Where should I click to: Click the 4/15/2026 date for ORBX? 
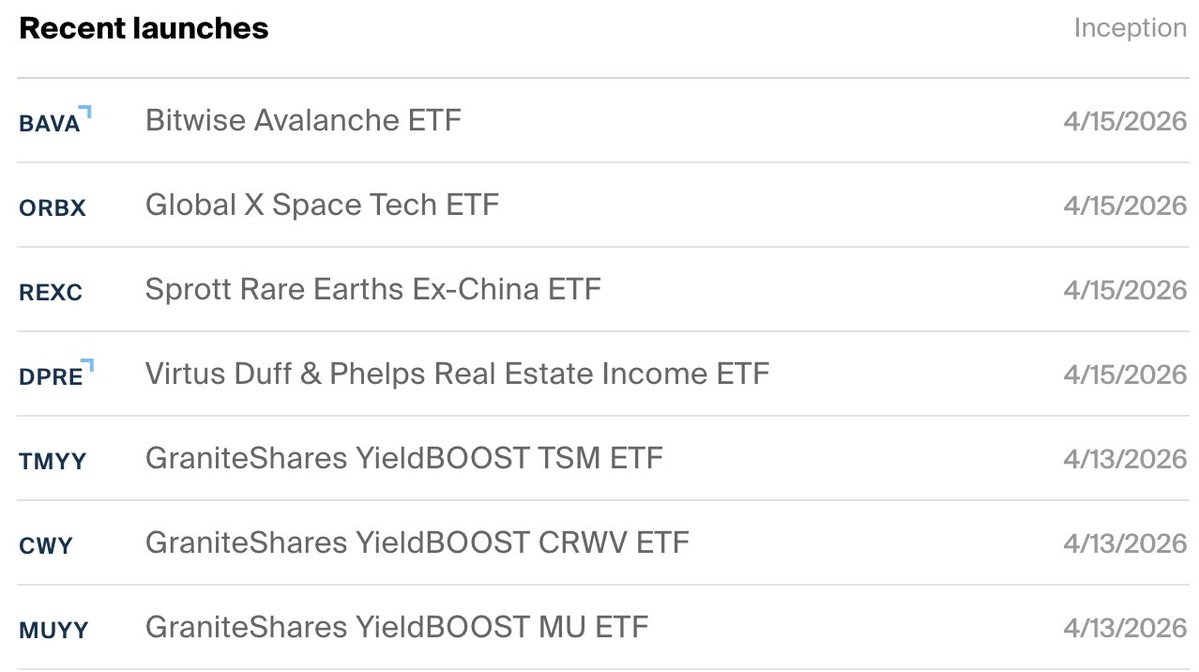pos(1125,206)
